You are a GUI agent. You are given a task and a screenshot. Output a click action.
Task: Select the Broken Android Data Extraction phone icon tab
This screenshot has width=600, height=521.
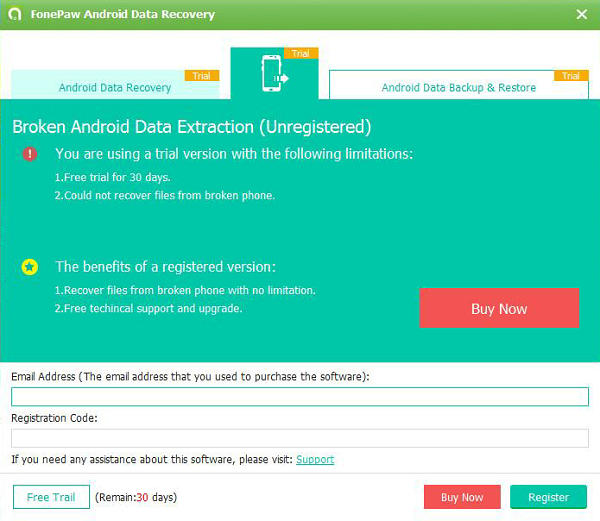(274, 73)
